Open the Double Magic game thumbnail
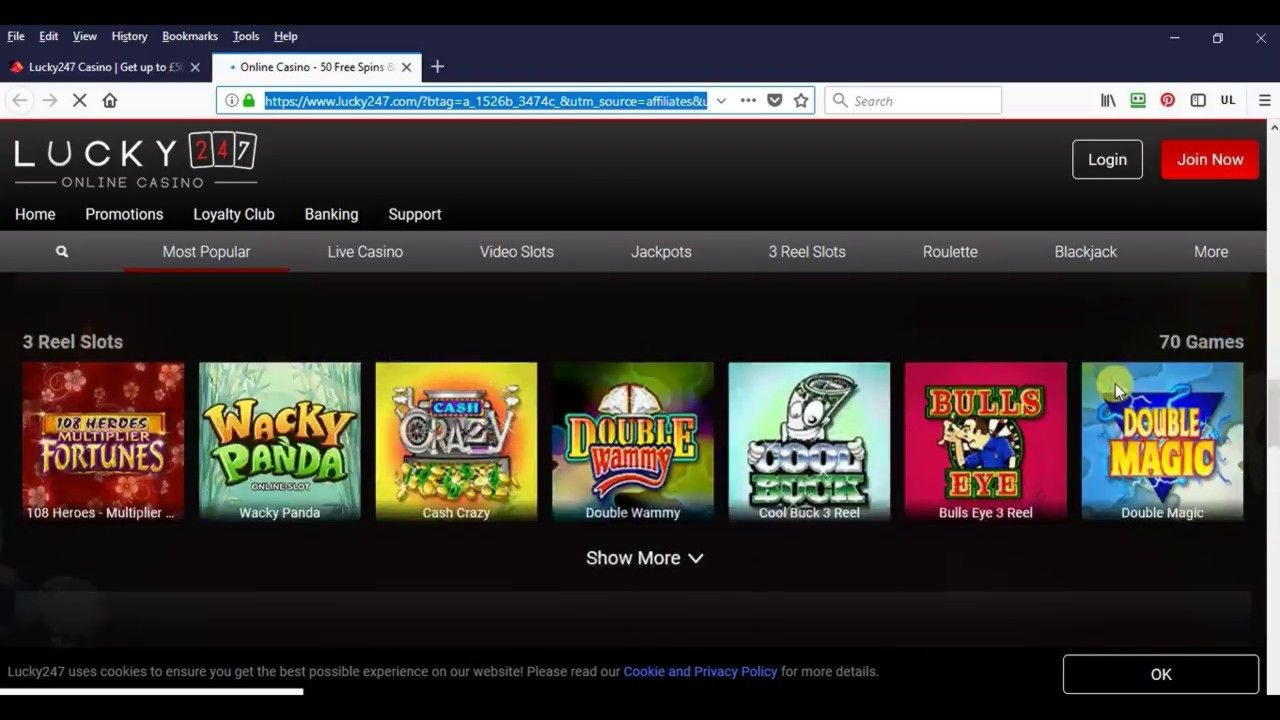 [x=1162, y=442]
